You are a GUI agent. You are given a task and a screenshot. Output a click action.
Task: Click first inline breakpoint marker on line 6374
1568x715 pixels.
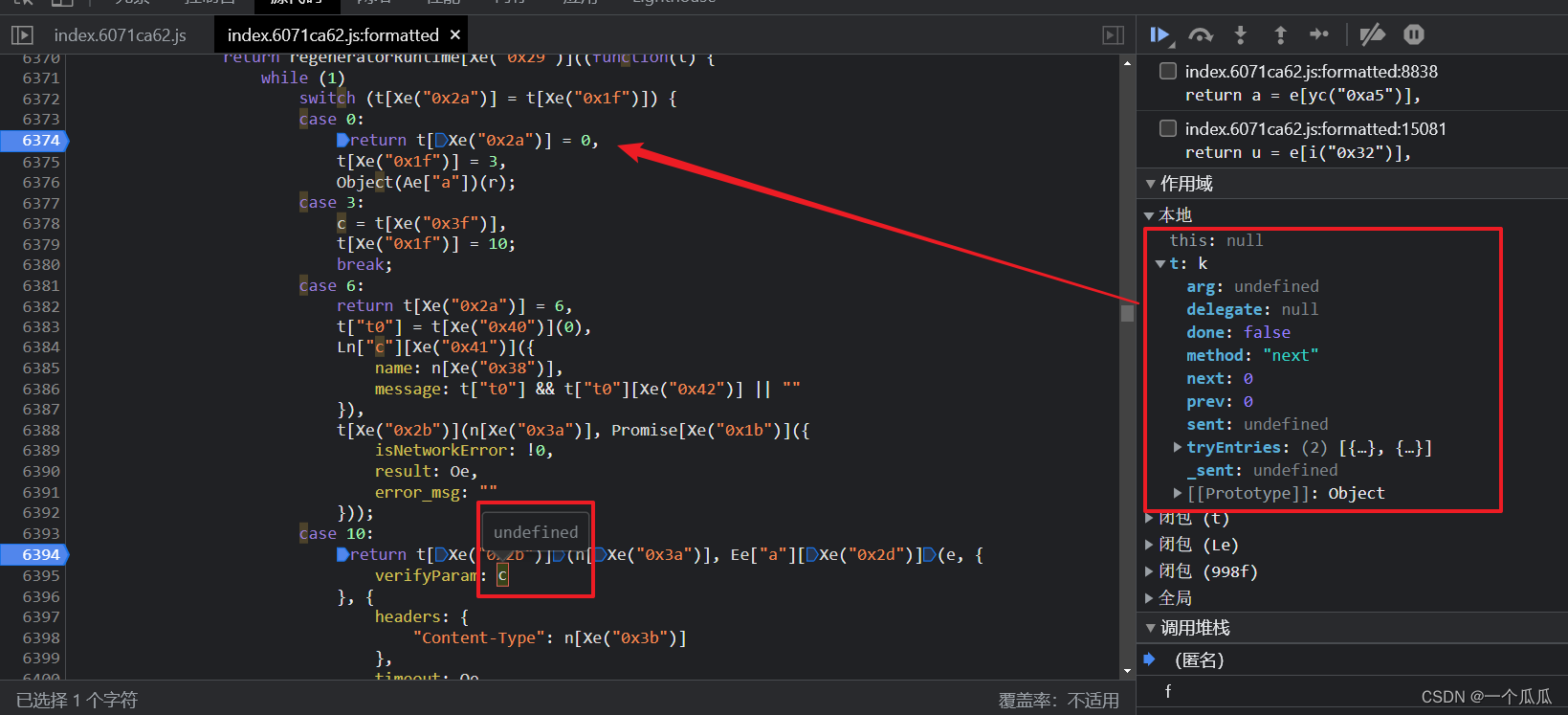[342, 140]
